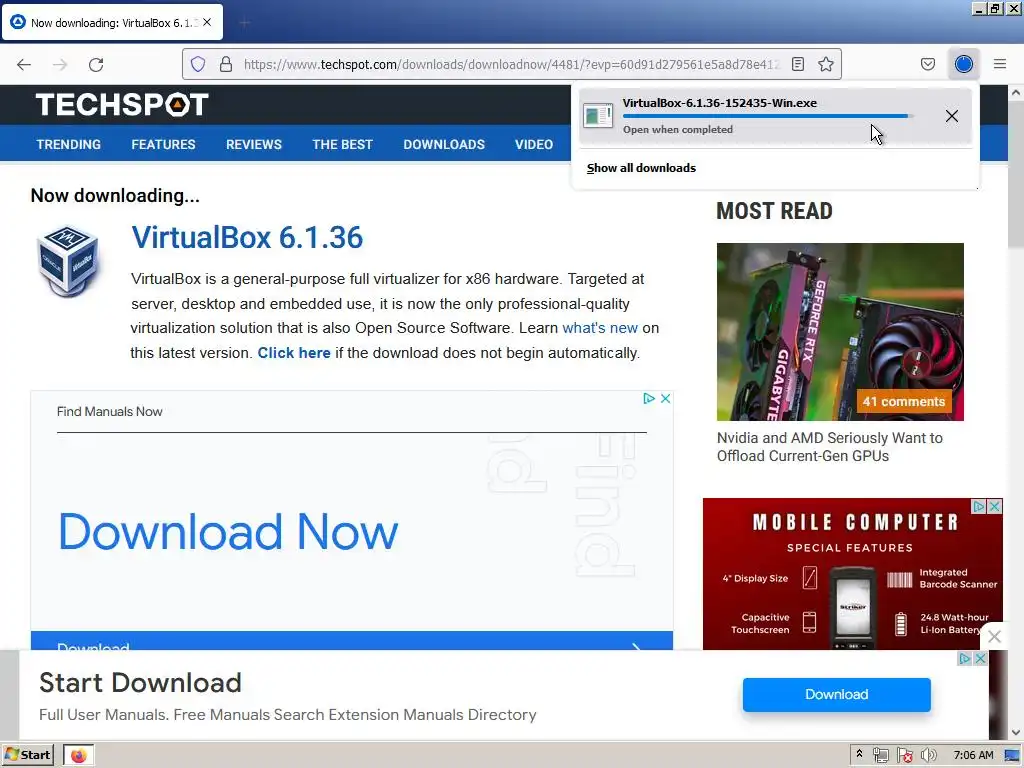The width and height of the screenshot is (1024, 768).
Task: Open the what's new link
Action: click(x=600, y=328)
